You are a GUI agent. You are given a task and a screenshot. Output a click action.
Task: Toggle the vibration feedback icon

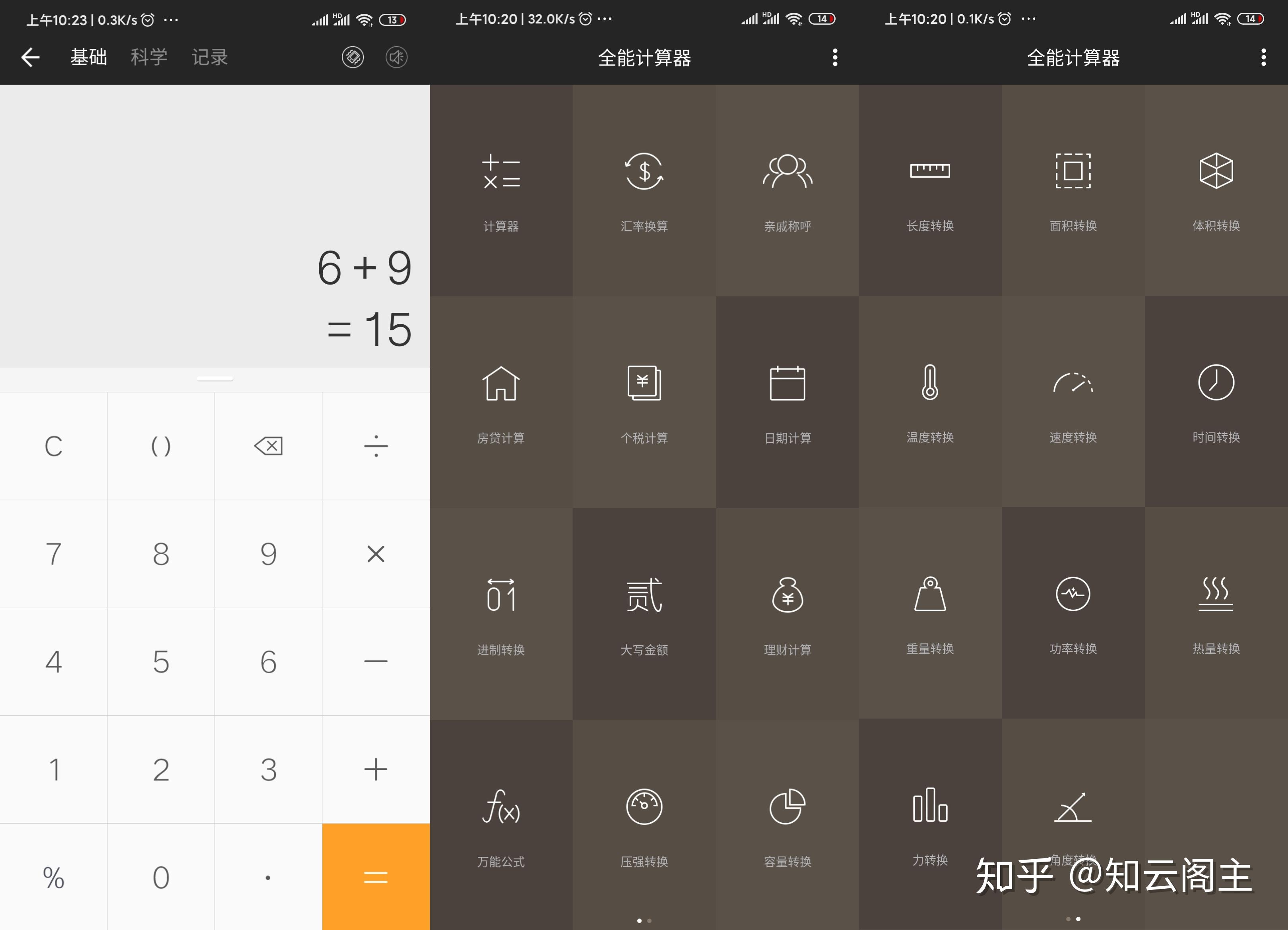pyautogui.click(x=353, y=57)
